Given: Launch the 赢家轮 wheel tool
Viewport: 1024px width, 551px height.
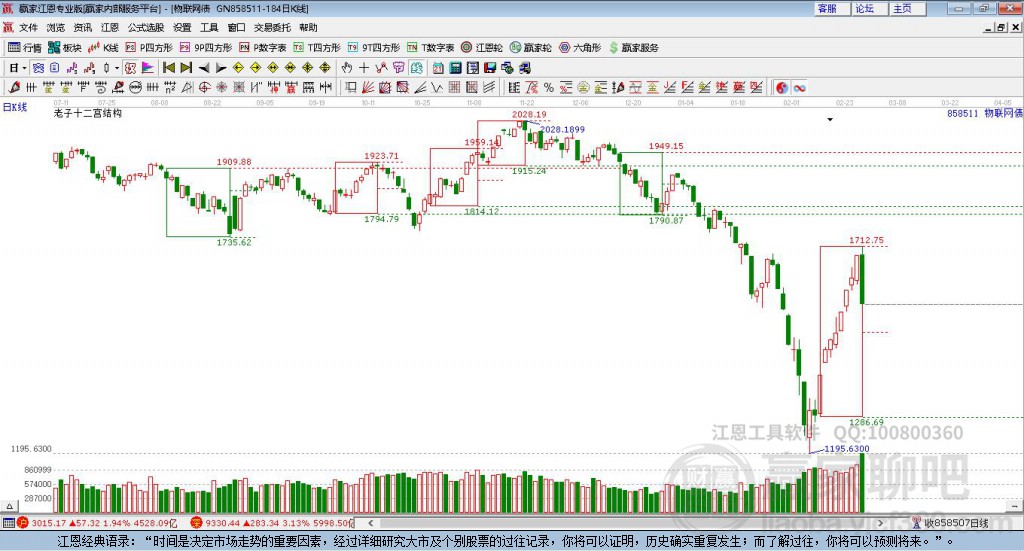Looking at the screenshot, I should pyautogui.click(x=530, y=48).
